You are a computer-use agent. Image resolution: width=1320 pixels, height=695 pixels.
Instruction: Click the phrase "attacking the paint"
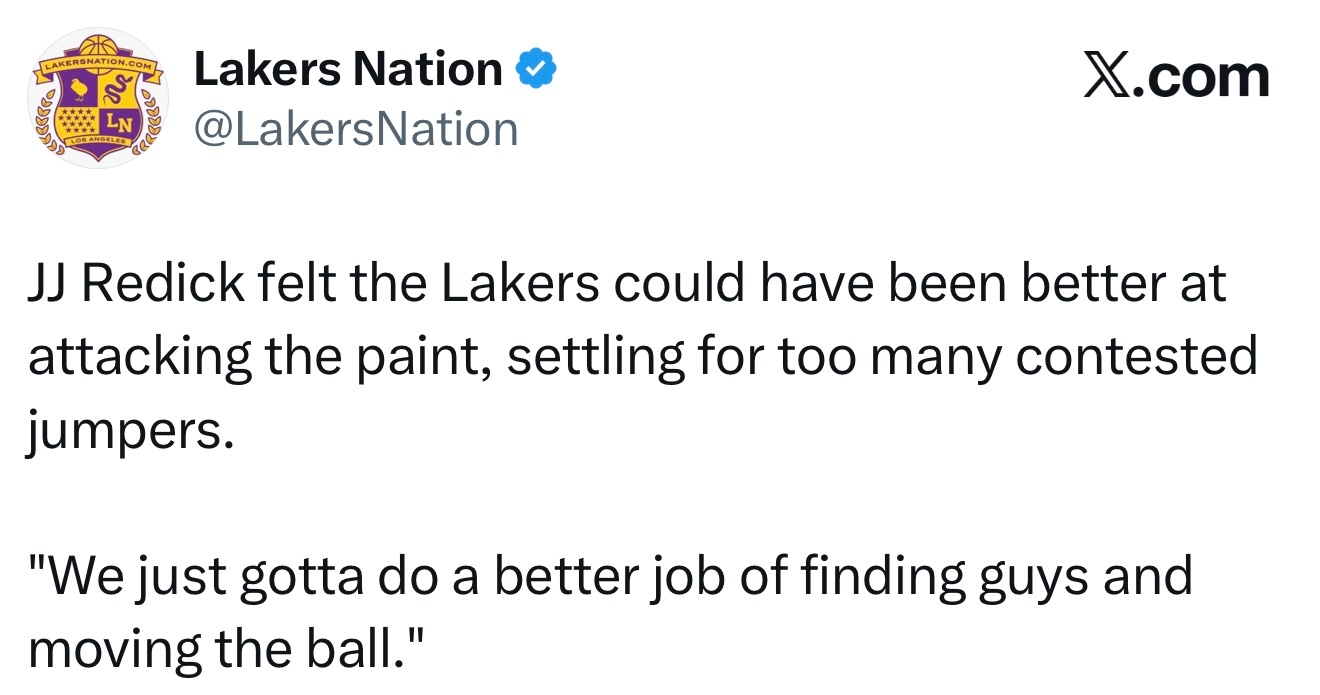(x=258, y=357)
